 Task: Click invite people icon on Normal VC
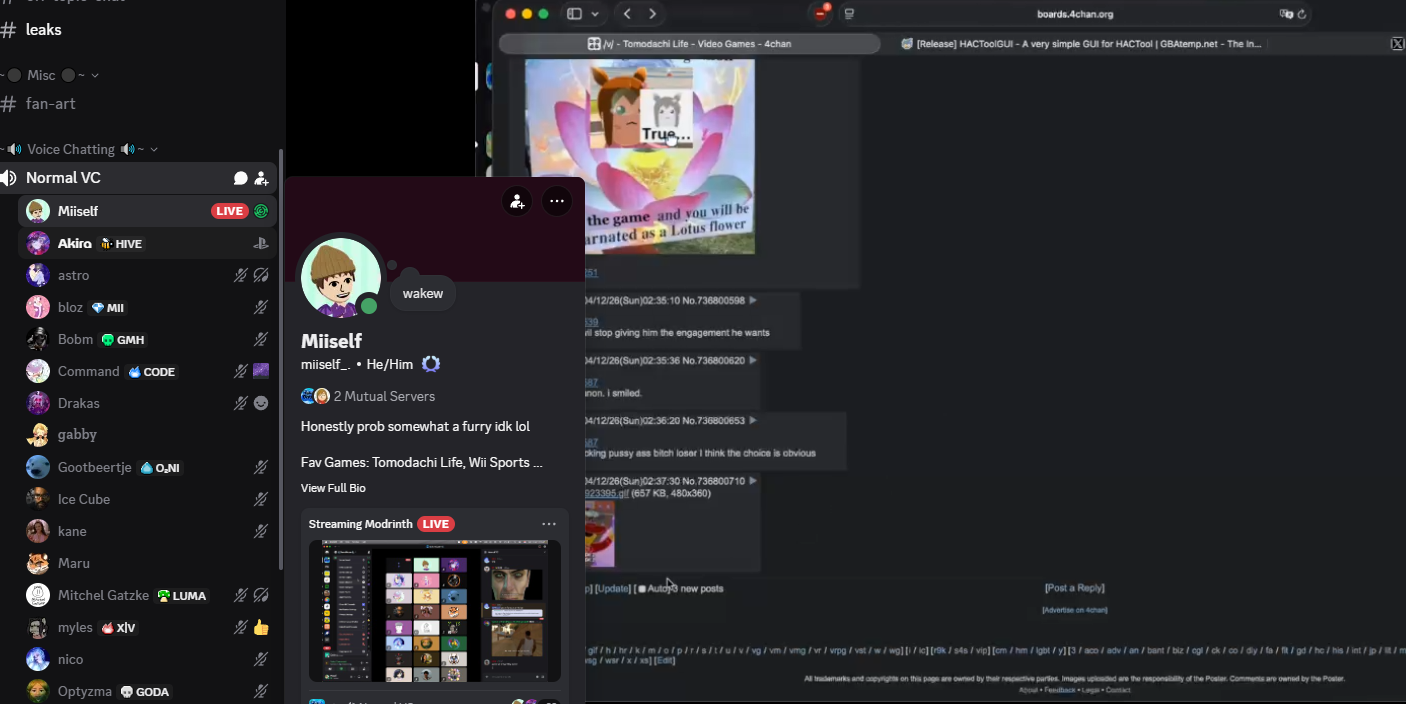tap(261, 178)
